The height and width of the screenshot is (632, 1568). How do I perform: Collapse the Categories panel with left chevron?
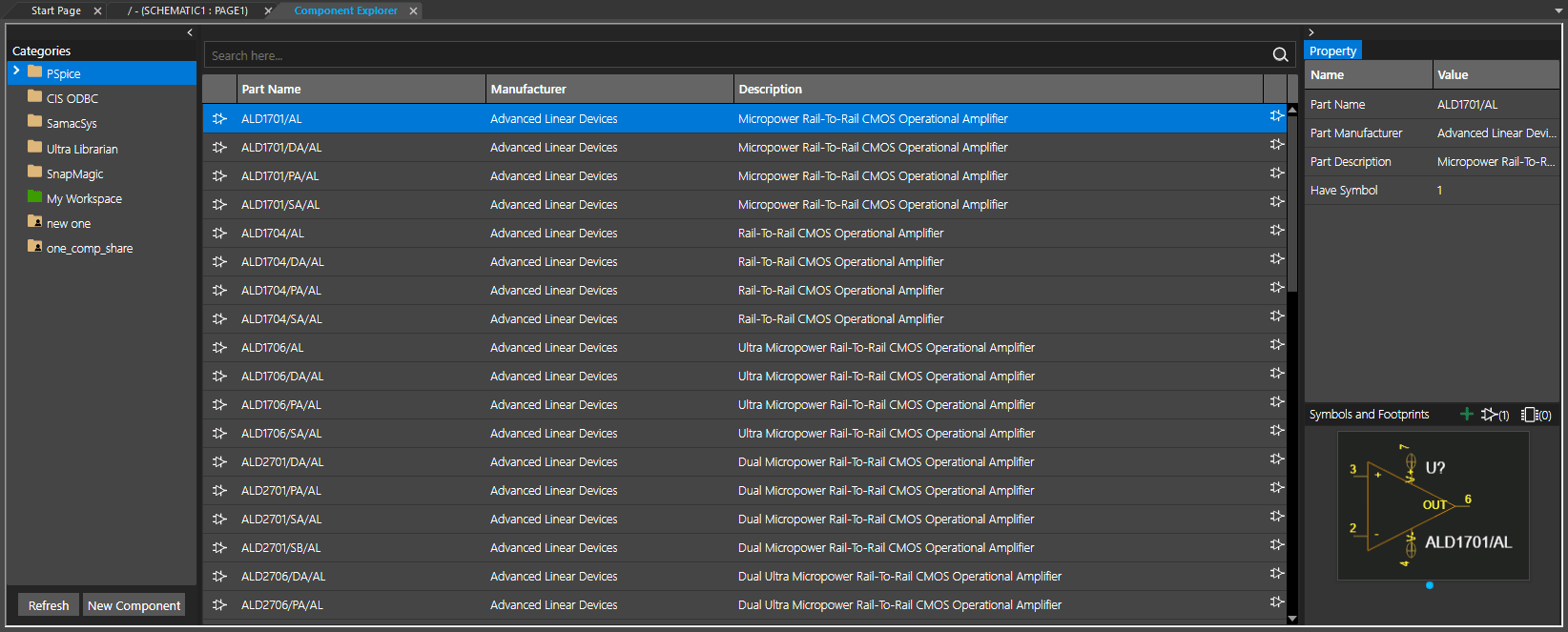(x=190, y=32)
